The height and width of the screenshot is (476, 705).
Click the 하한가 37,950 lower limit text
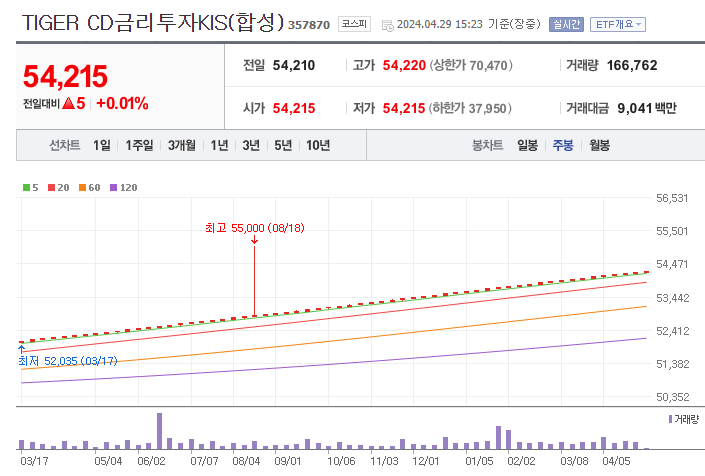coord(470,108)
